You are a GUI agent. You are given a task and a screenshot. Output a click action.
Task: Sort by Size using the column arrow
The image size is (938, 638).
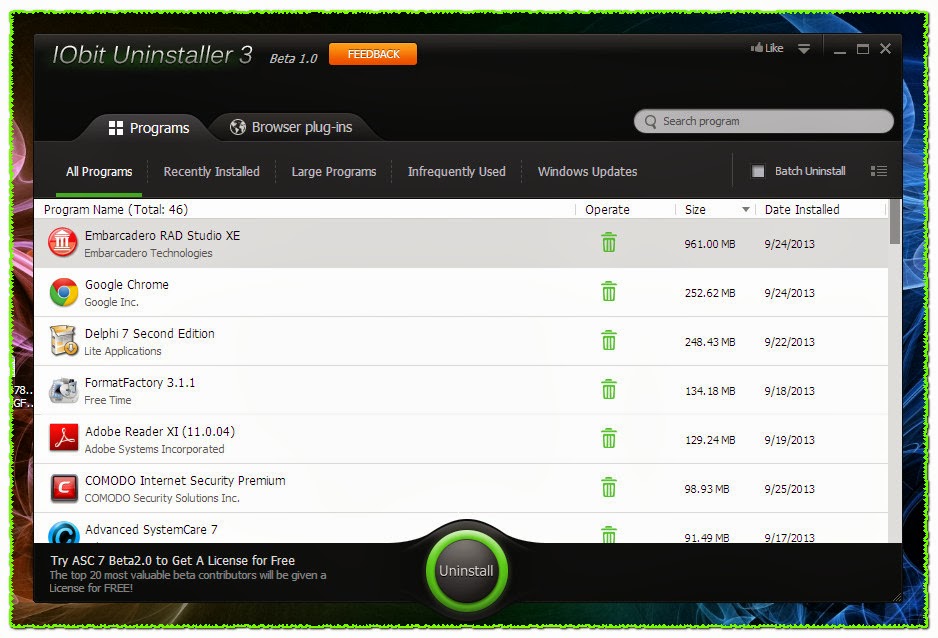745,210
